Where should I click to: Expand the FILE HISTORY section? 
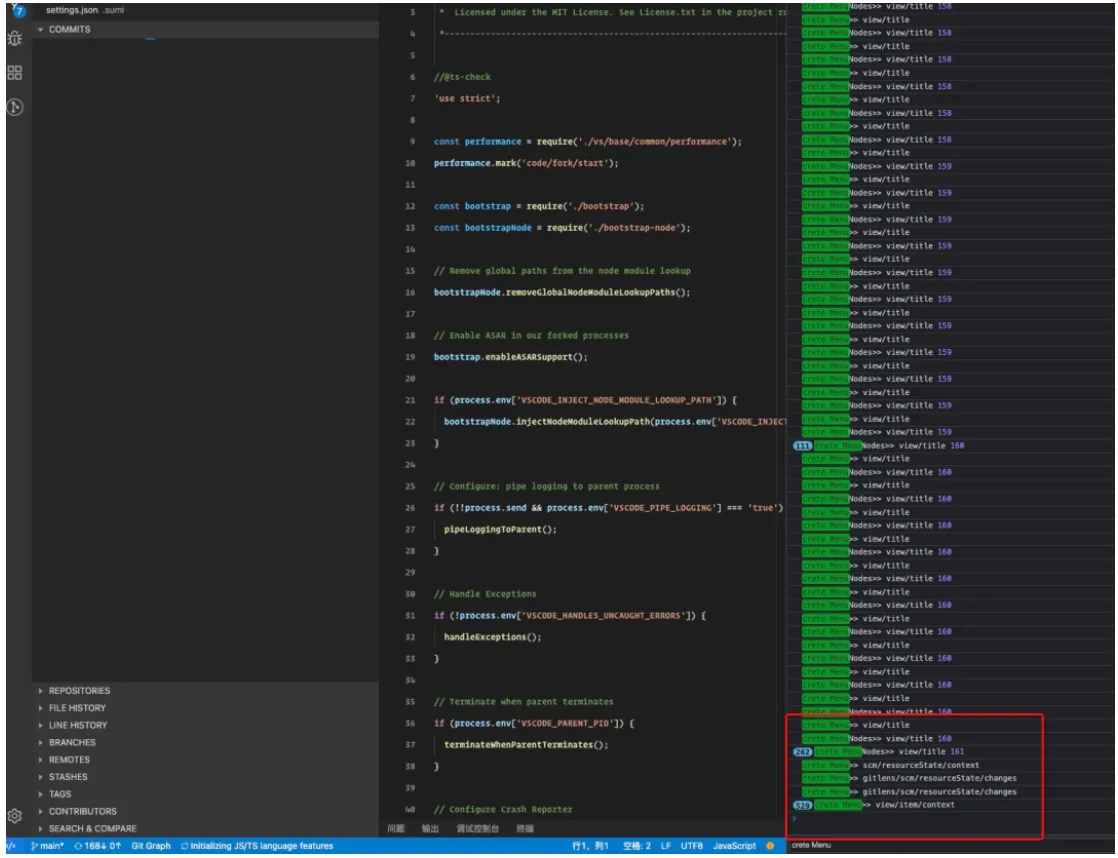(205, 708)
